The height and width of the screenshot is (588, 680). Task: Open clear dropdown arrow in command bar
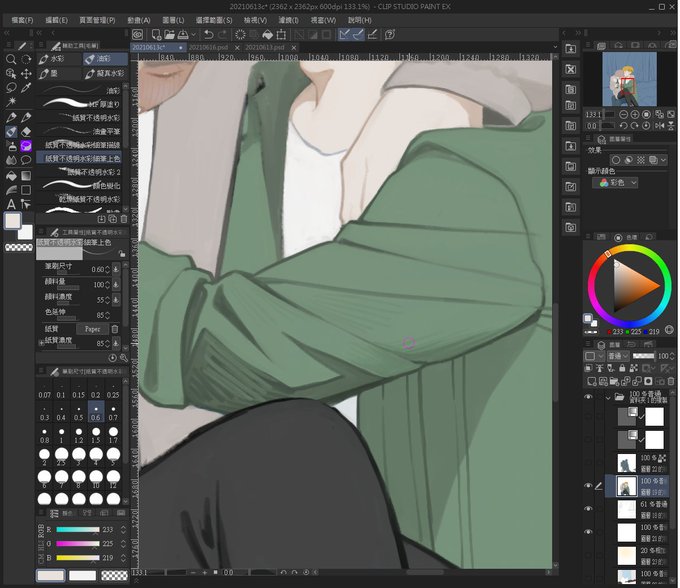(x=194, y=35)
